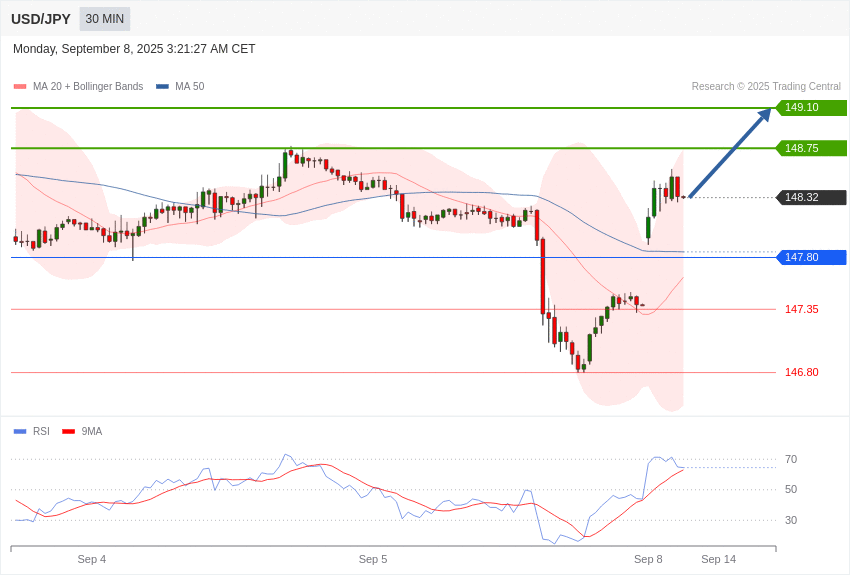Click the blue upward forecast arrow

tap(730, 153)
